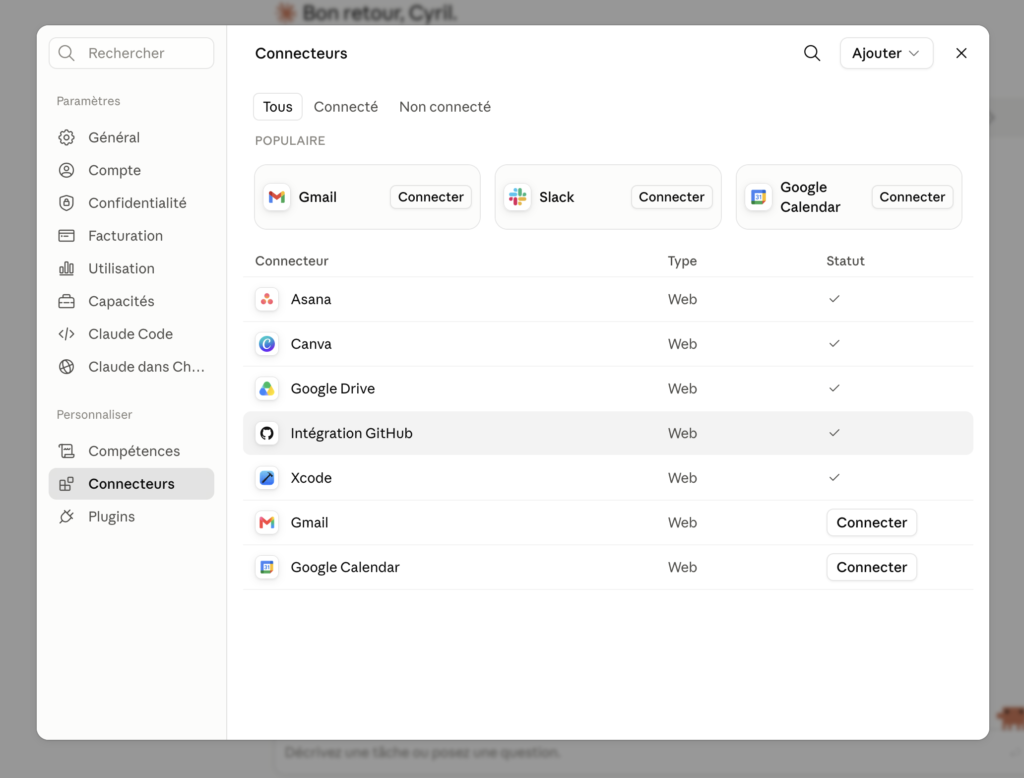
Task: Click the Type column header
Action: point(682,261)
